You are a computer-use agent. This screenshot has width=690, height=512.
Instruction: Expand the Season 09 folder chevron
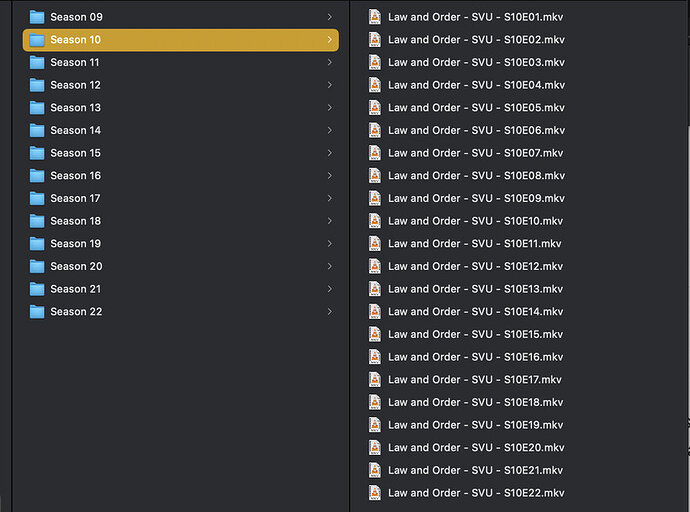(x=330, y=17)
